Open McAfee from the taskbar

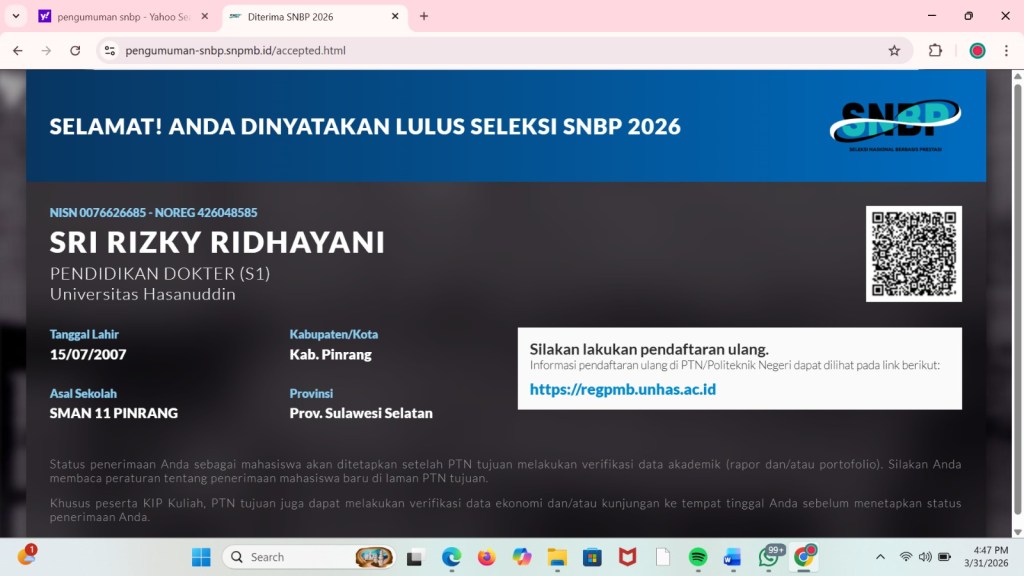[628, 557]
